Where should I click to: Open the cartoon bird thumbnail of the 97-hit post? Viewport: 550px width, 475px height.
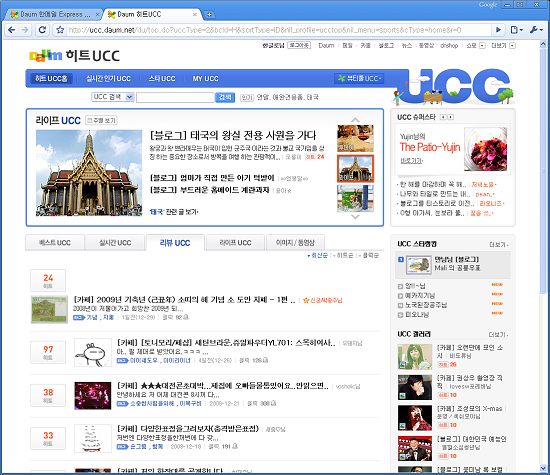pos(93,353)
